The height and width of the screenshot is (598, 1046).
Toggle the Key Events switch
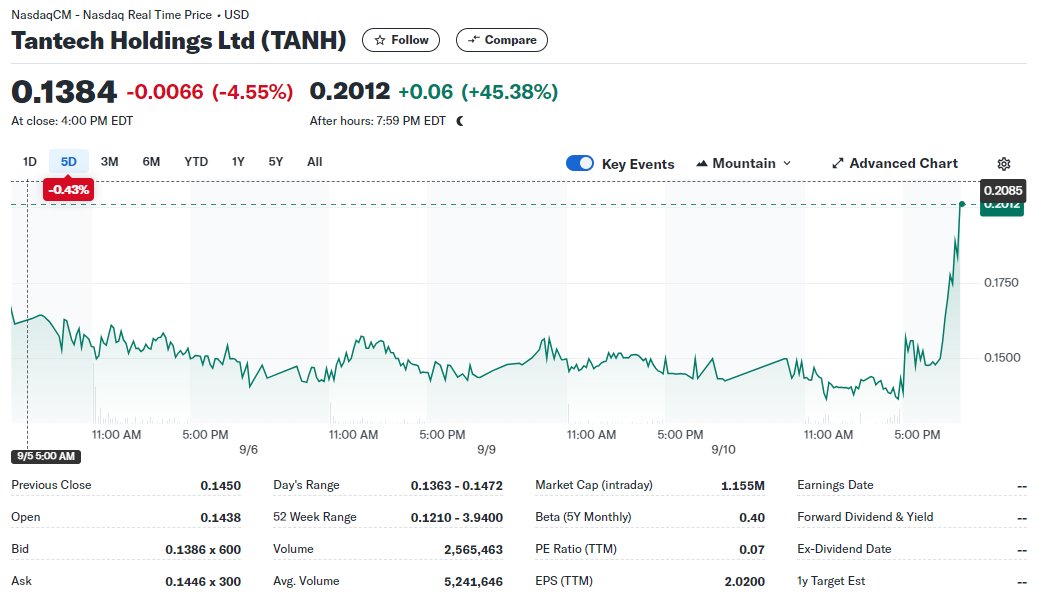pos(580,164)
